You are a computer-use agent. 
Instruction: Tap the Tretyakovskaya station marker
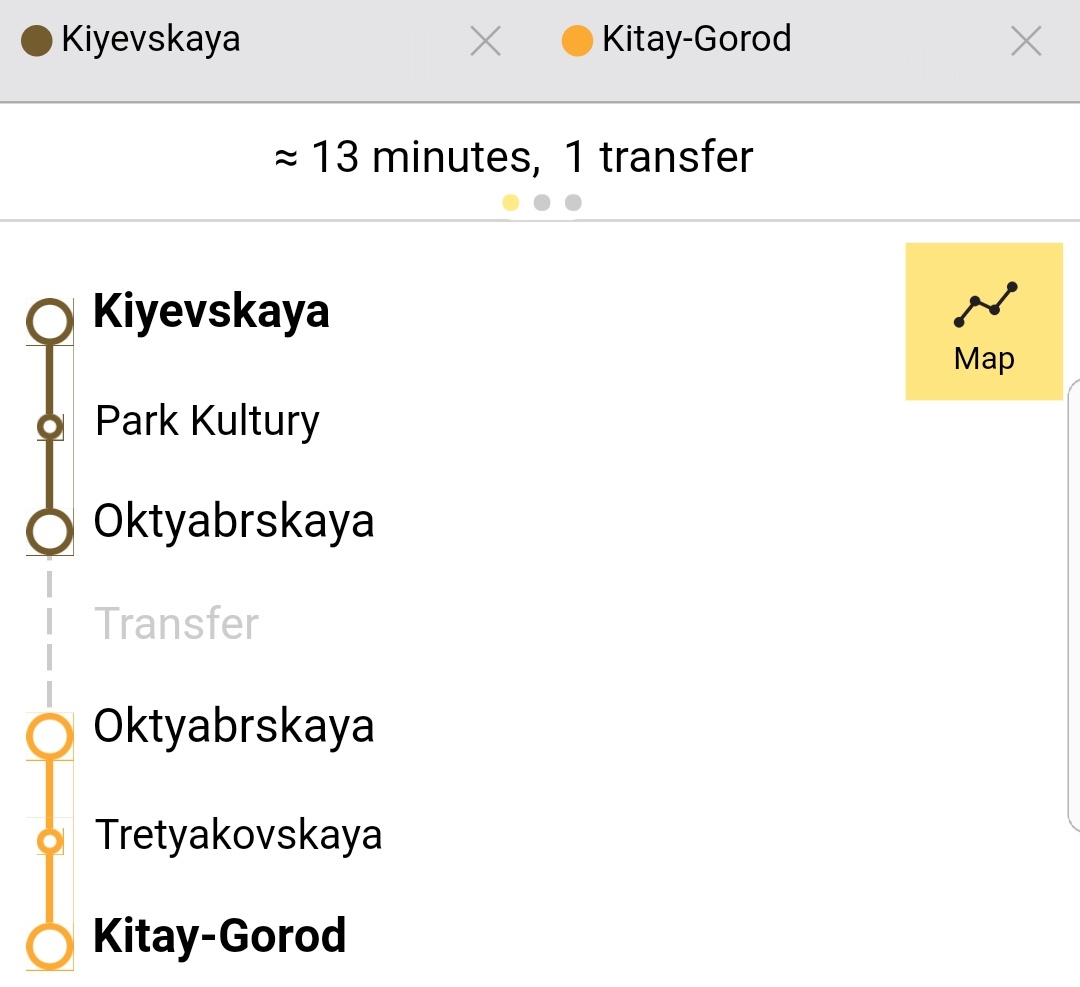(50, 841)
